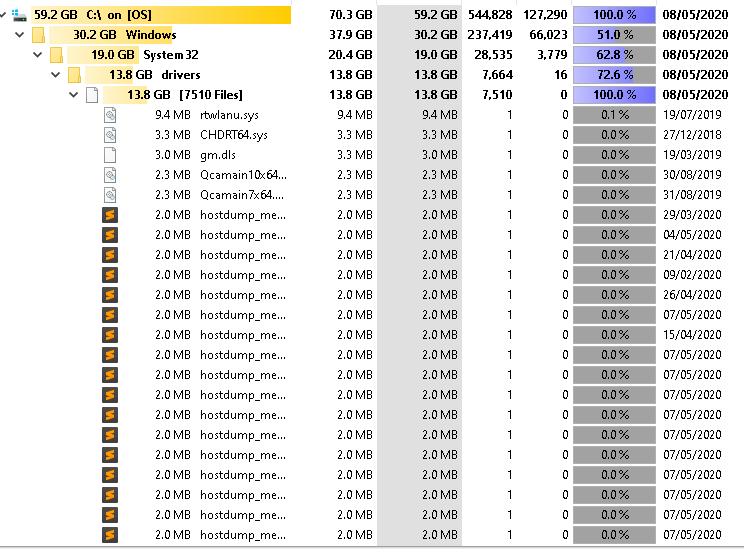Click the 20.4 GB allocated value for System32
The height and width of the screenshot is (549, 744).
coord(350,55)
